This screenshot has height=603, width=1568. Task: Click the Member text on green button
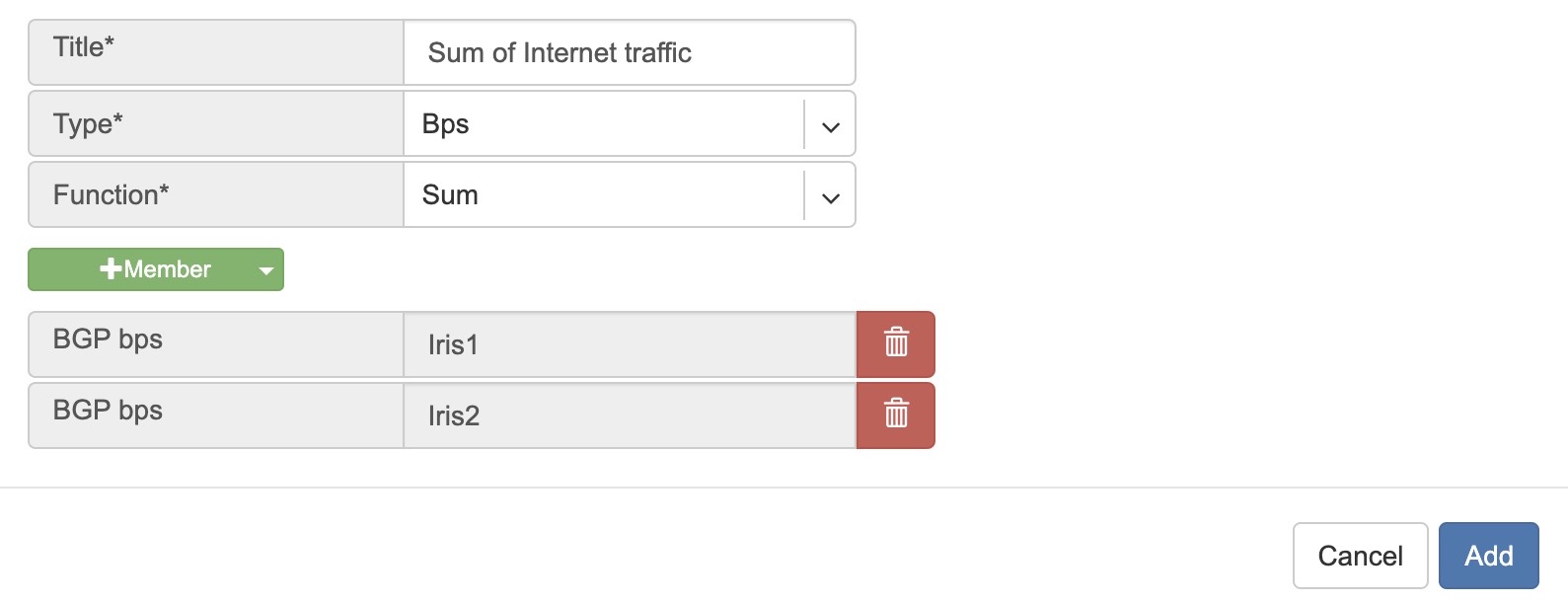point(167,269)
